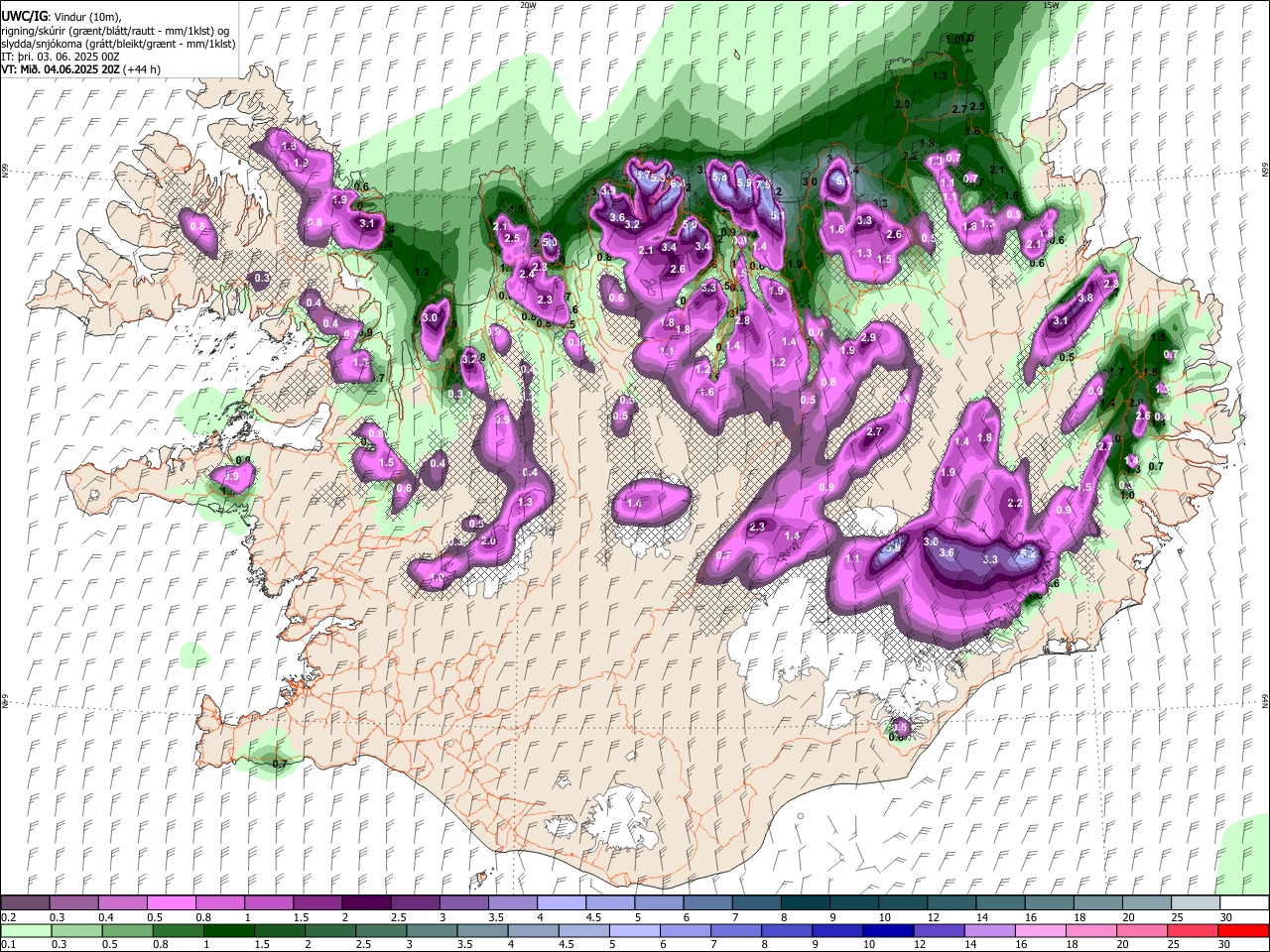Image resolution: width=1270 pixels, height=952 pixels.
Task: Click the 'UWC/IG' title text
Action: [24, 17]
